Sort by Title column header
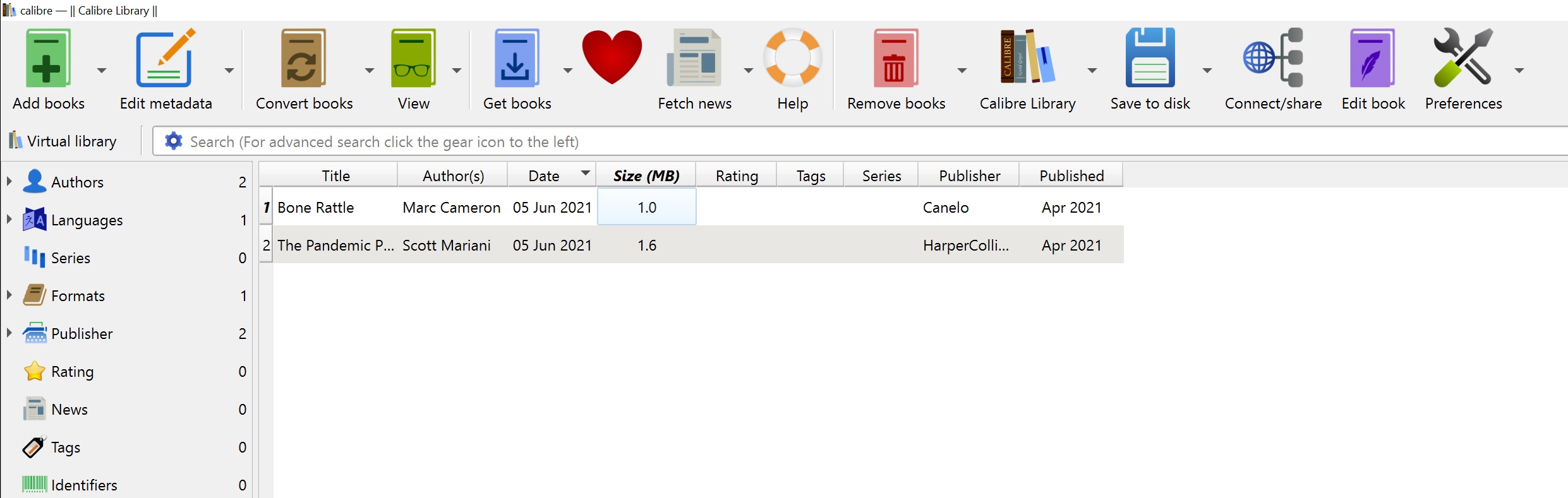The height and width of the screenshot is (498, 1568). pos(335,175)
